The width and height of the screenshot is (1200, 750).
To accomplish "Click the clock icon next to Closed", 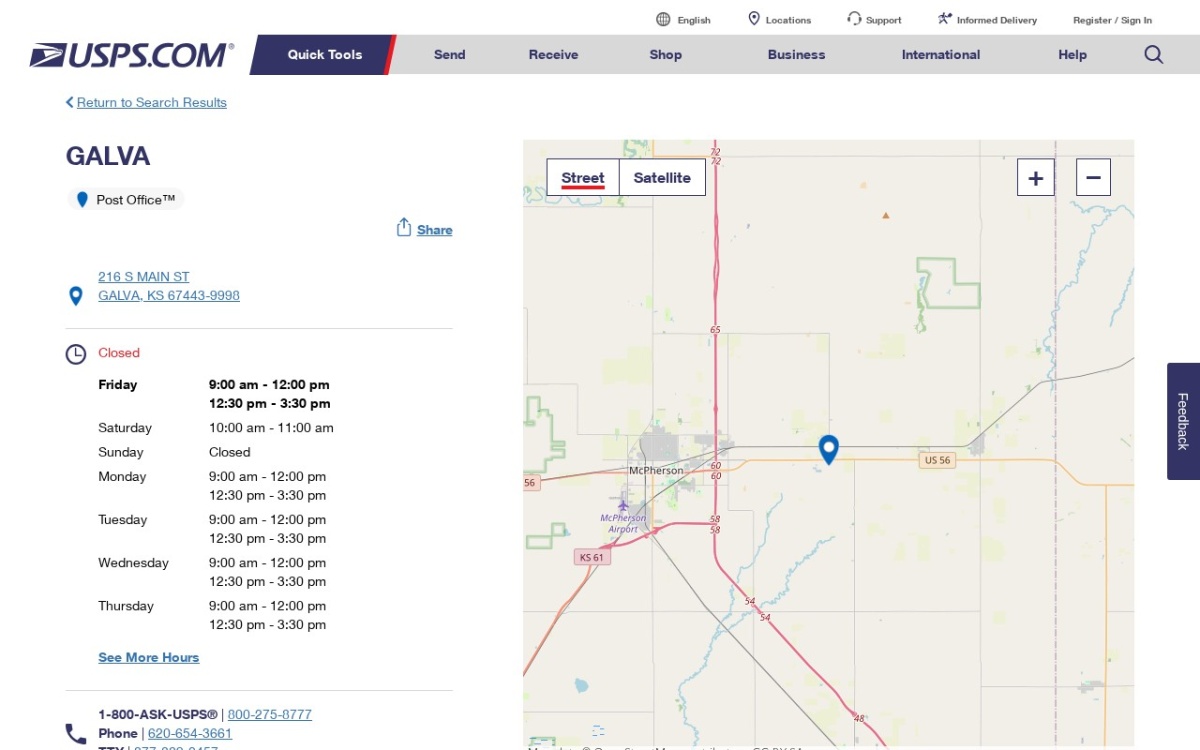I will [x=76, y=354].
